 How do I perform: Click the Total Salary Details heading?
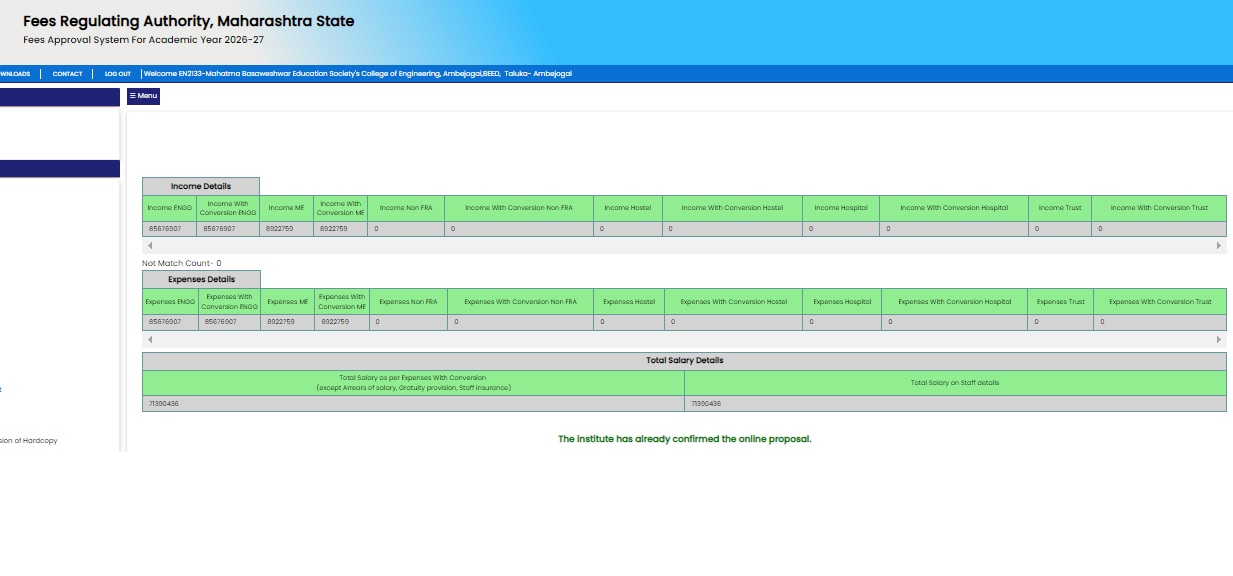coord(684,361)
